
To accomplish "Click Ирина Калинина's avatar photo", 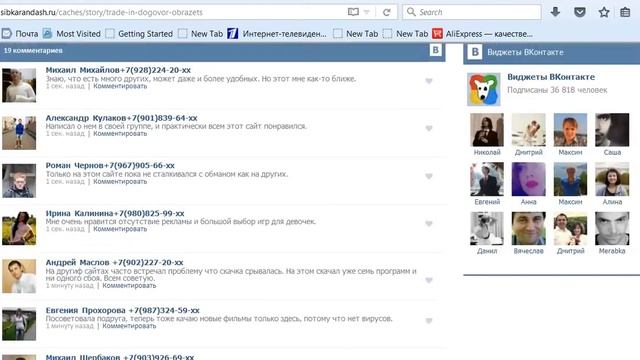I will coord(19,229).
